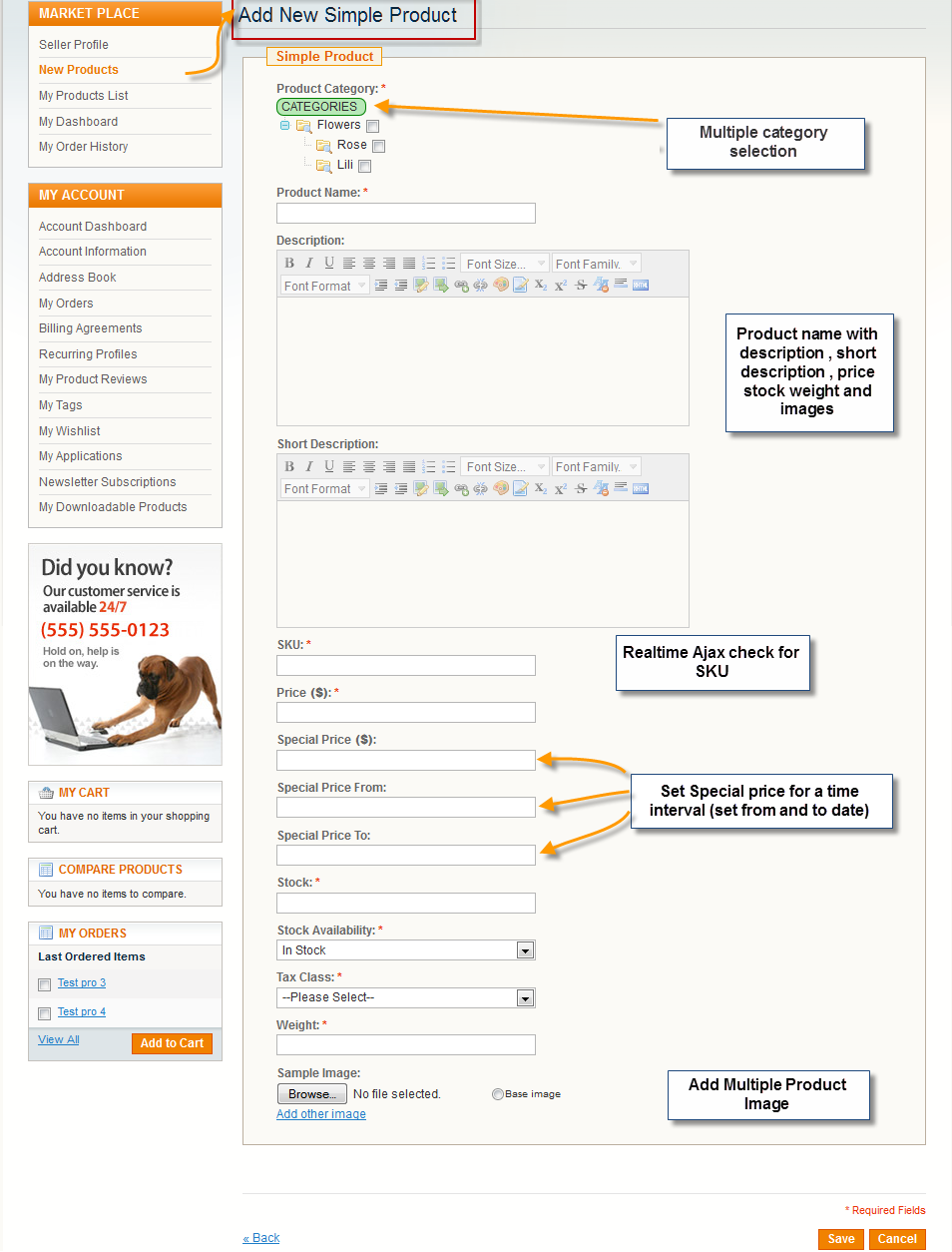Click the Add other image link
The image size is (952, 1252).
click(x=321, y=1114)
